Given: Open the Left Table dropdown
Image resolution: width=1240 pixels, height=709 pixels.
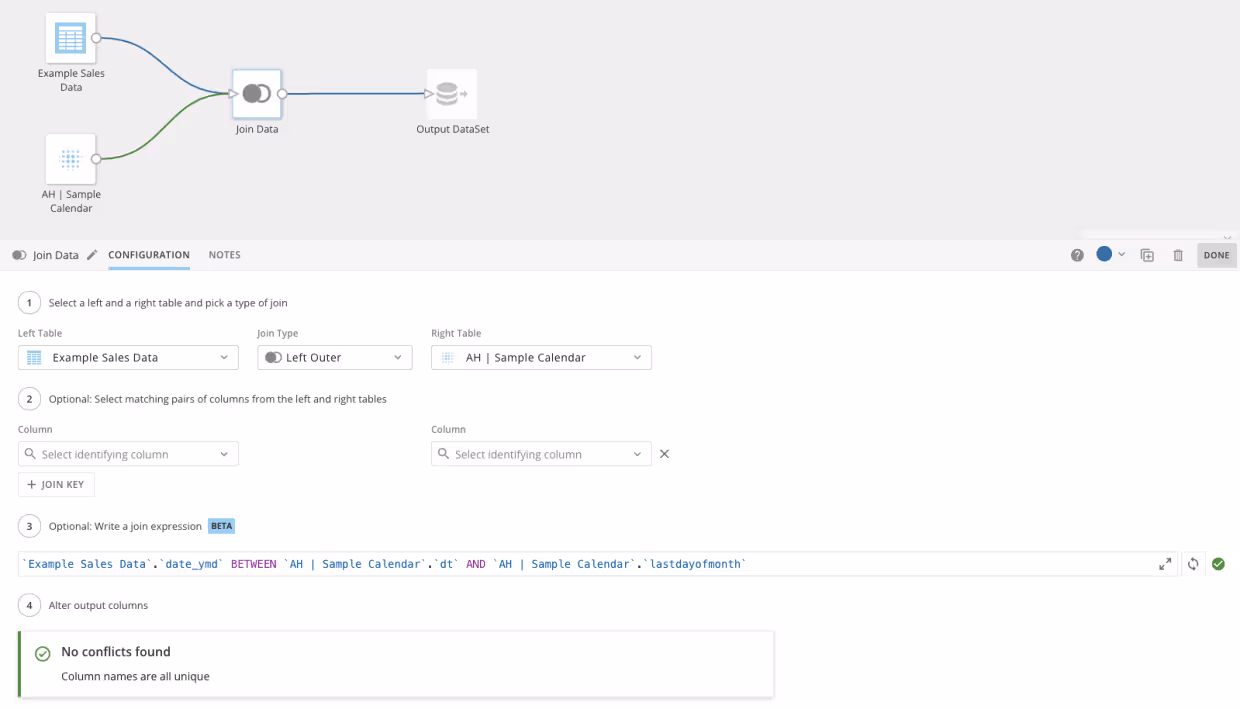Looking at the screenshot, I should pyautogui.click(x=128, y=357).
